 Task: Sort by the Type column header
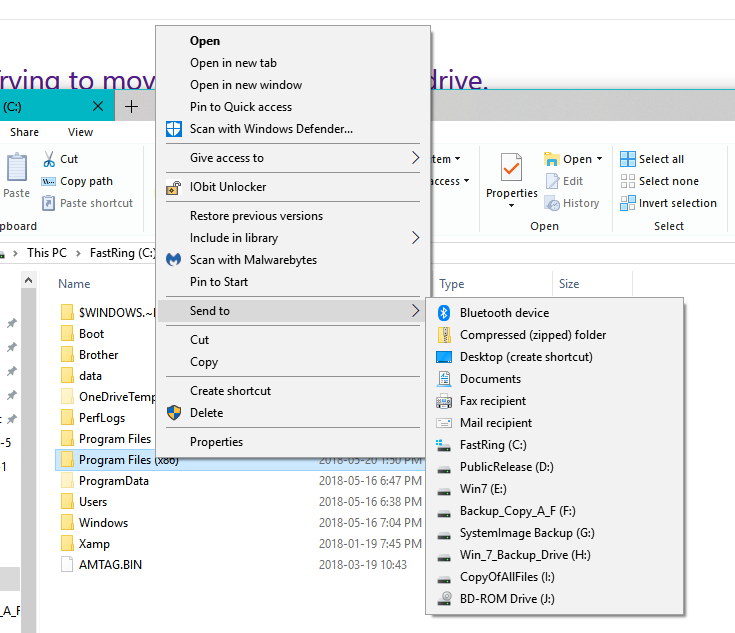451,284
